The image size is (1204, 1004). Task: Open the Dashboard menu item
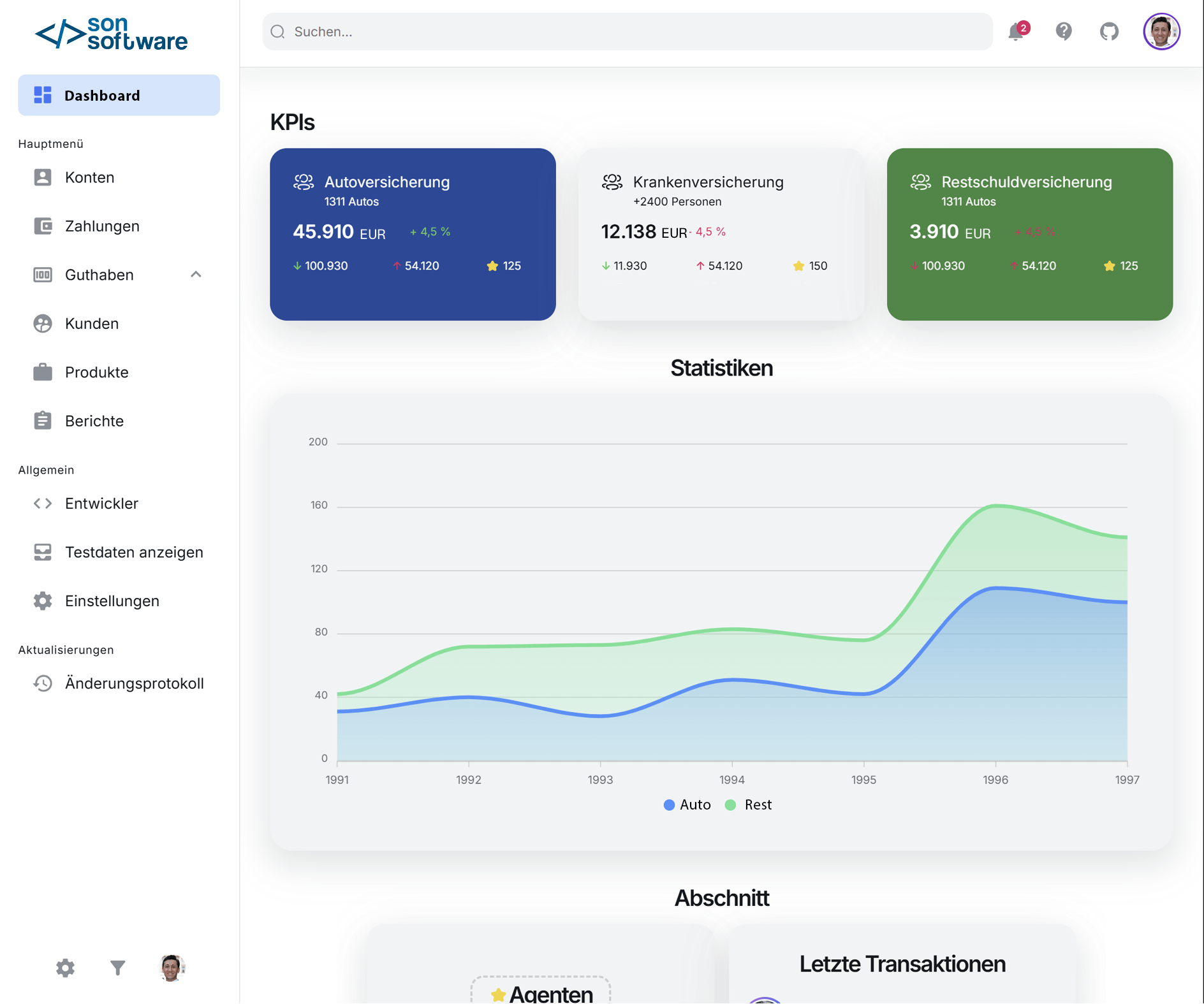click(119, 96)
